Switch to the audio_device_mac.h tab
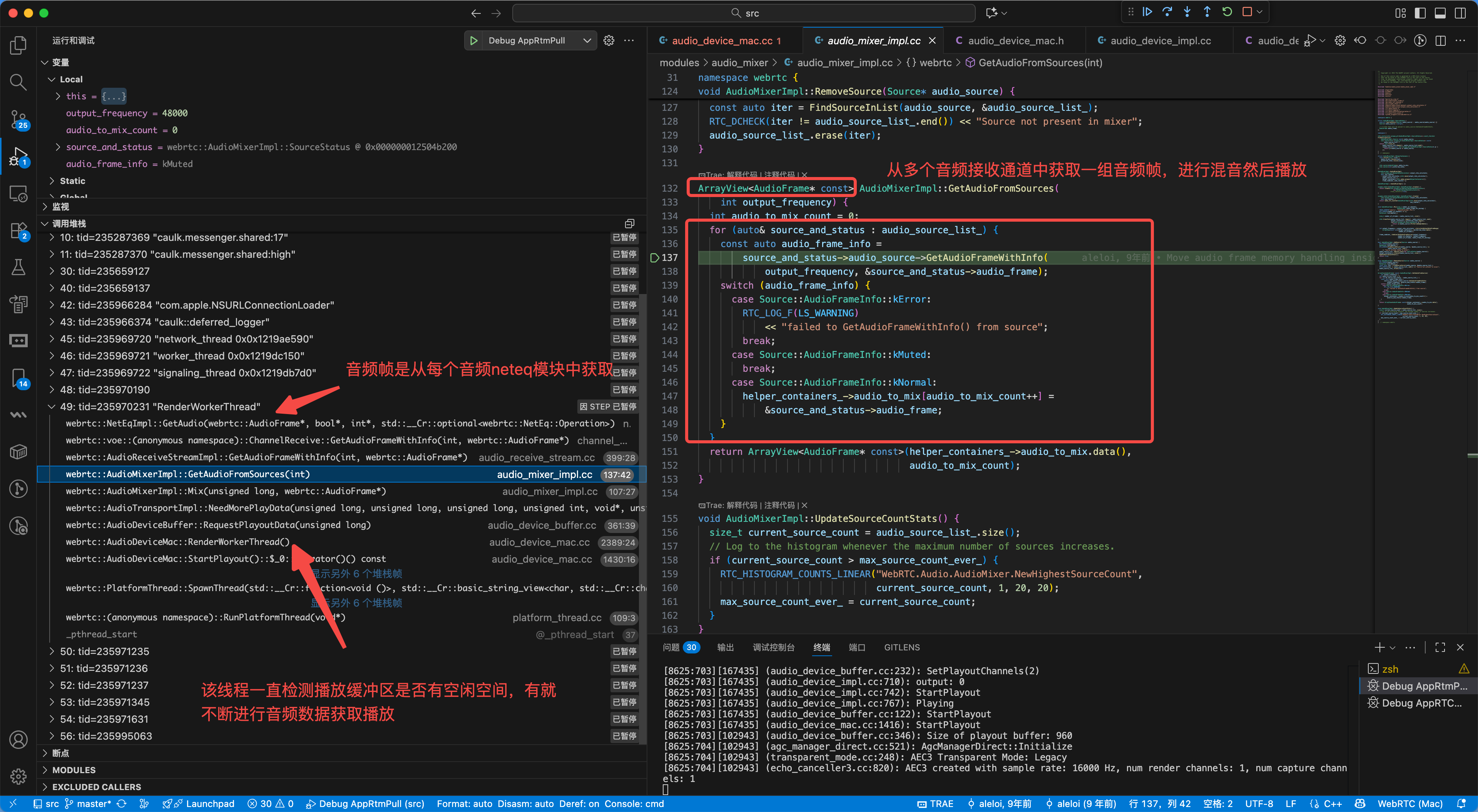The height and width of the screenshot is (812, 1478). click(1015, 40)
